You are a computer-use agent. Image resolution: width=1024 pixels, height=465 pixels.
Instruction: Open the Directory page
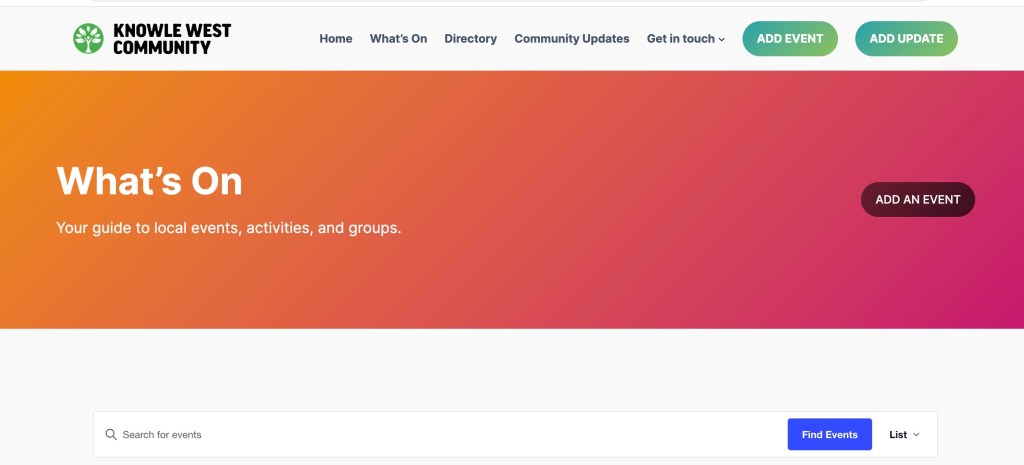tap(470, 39)
